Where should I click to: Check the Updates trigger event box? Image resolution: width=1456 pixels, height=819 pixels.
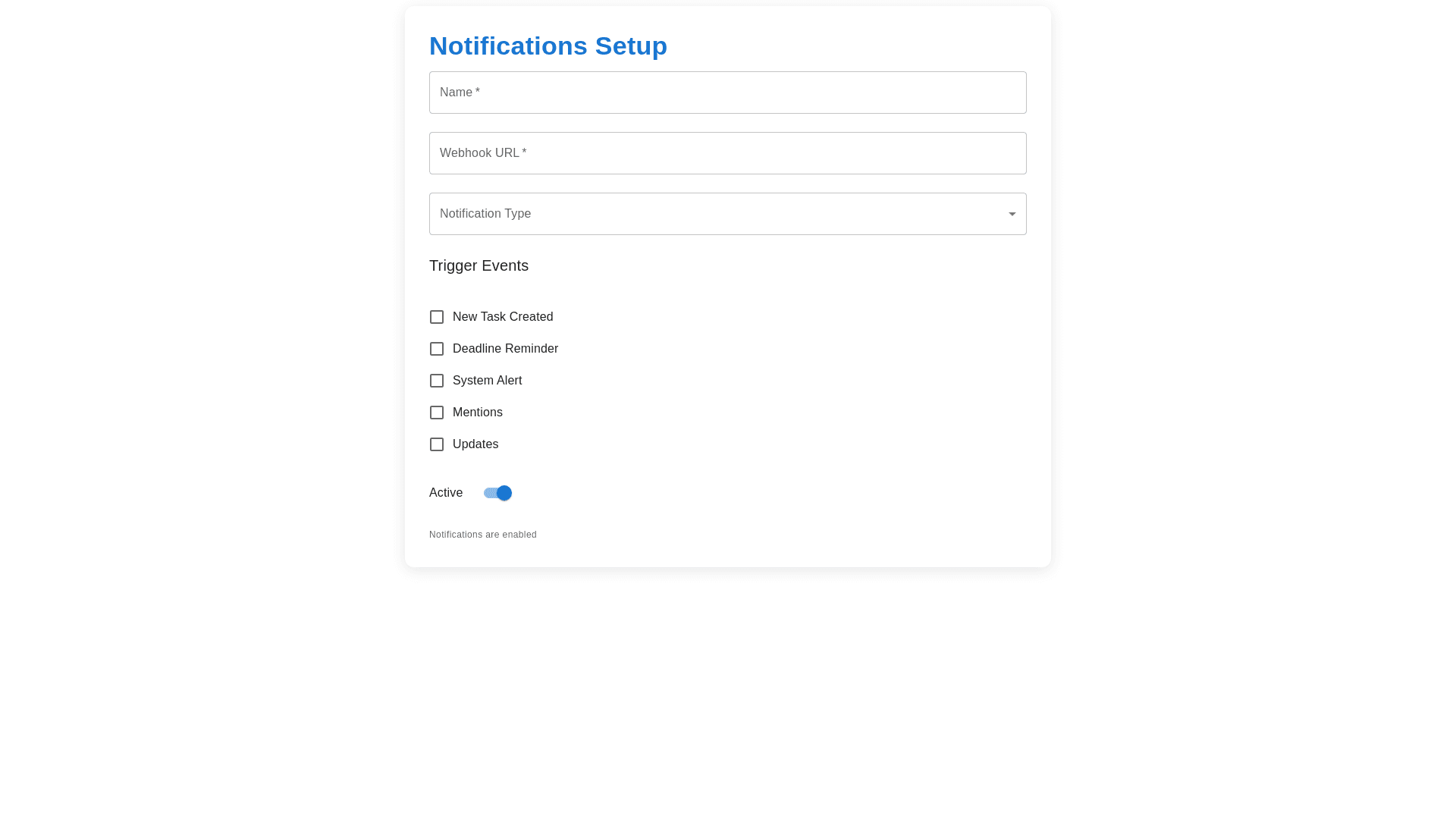pos(437,444)
